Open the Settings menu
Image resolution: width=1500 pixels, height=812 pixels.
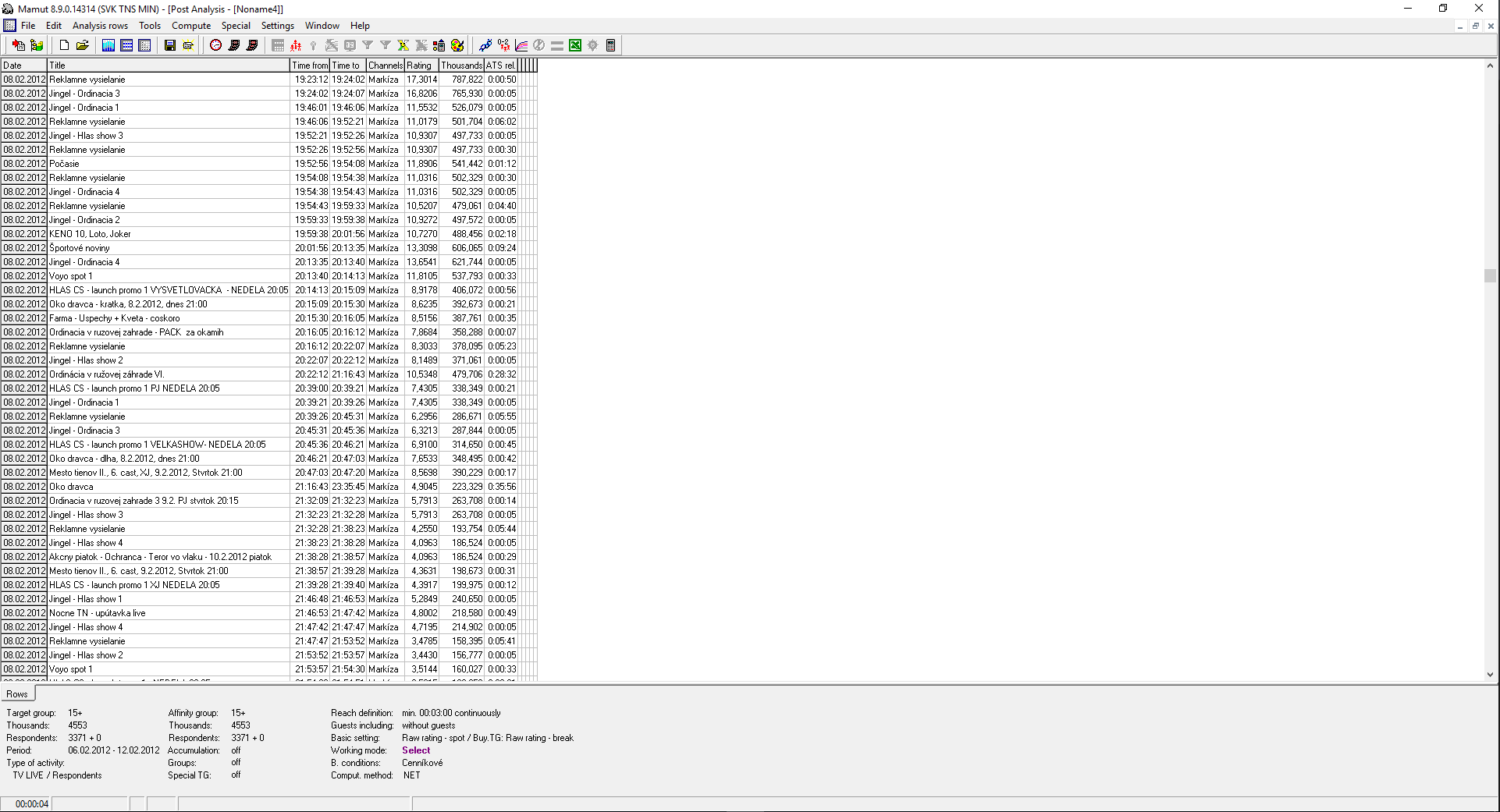click(278, 26)
